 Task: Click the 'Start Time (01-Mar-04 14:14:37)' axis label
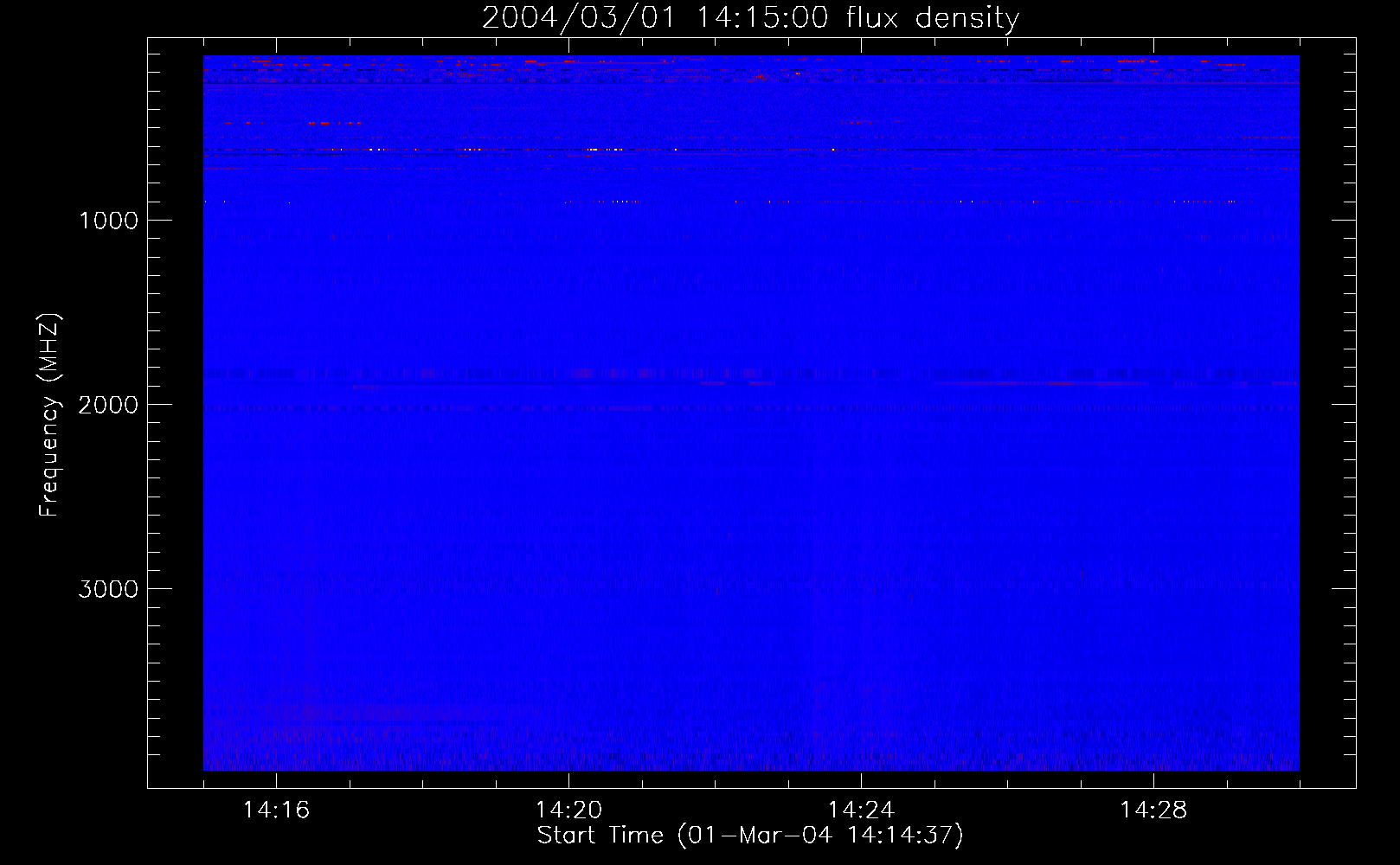pos(750,836)
